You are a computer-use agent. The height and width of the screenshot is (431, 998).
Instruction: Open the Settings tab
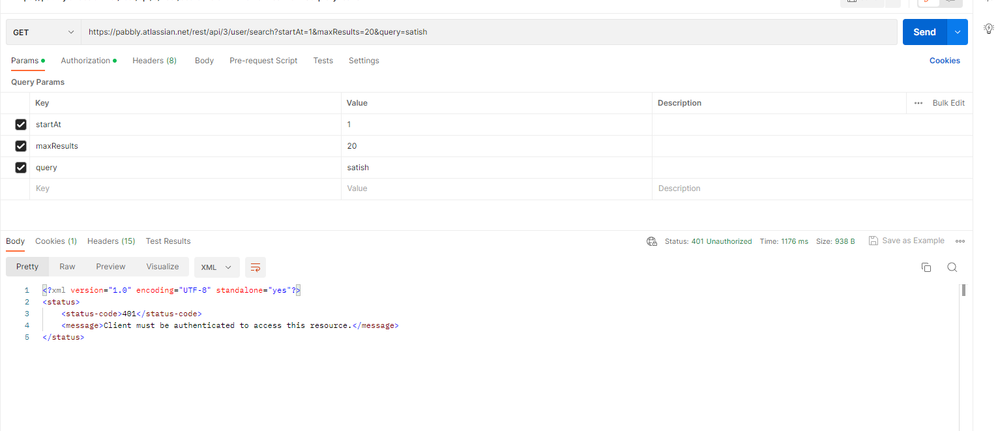tap(363, 60)
